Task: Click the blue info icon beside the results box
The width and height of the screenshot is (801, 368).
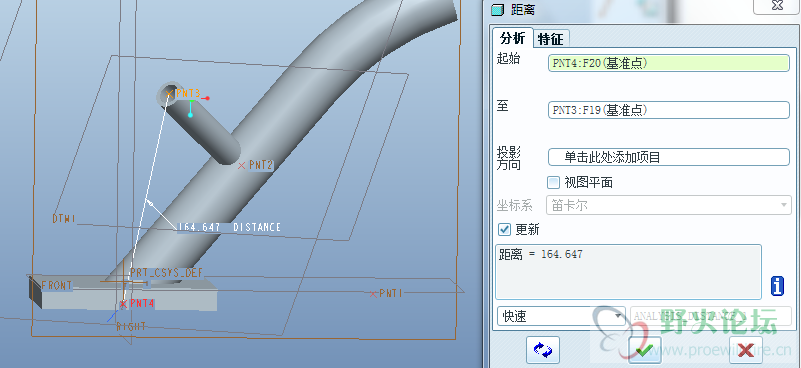Action: tap(777, 286)
